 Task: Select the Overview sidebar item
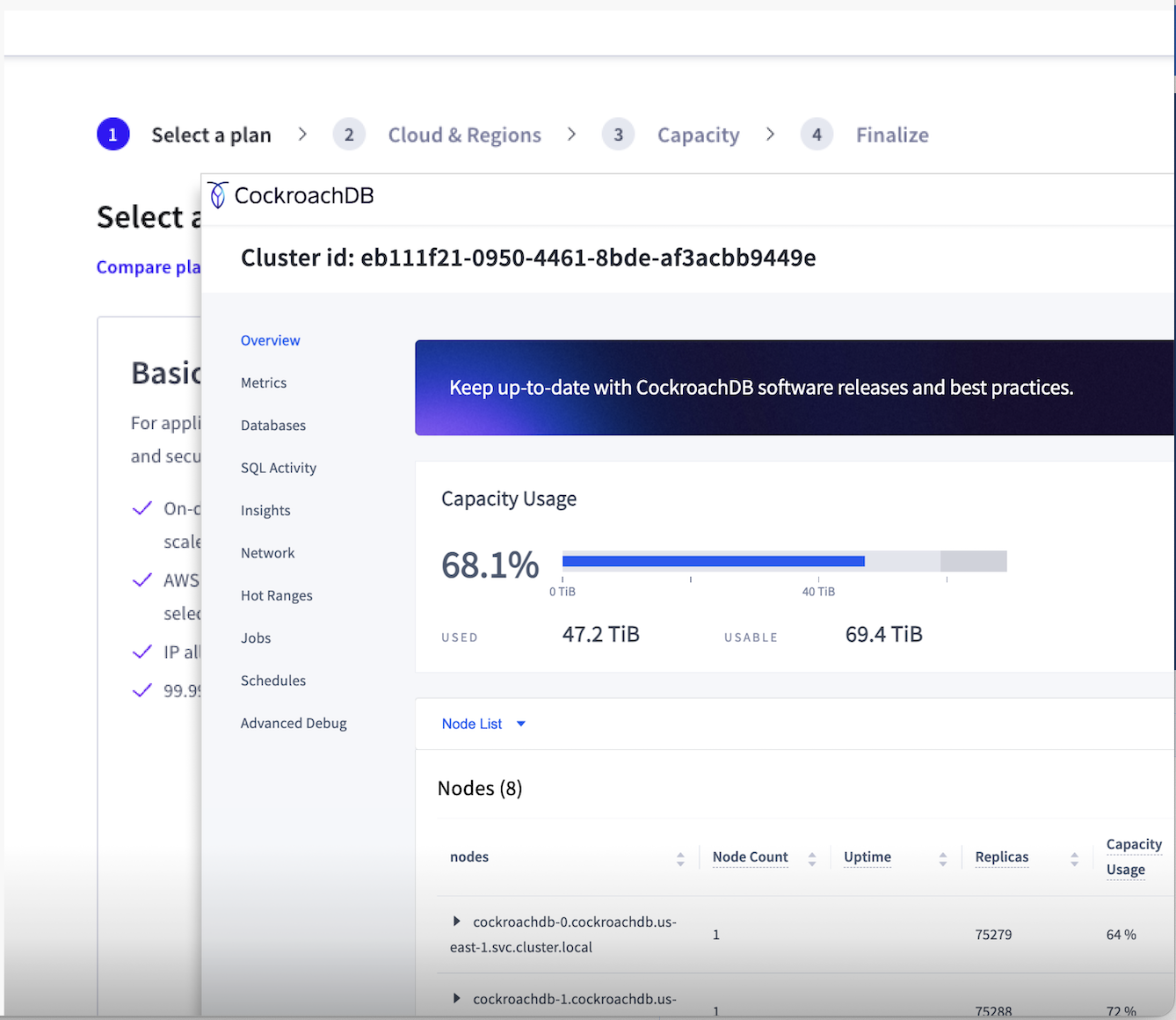pos(271,340)
